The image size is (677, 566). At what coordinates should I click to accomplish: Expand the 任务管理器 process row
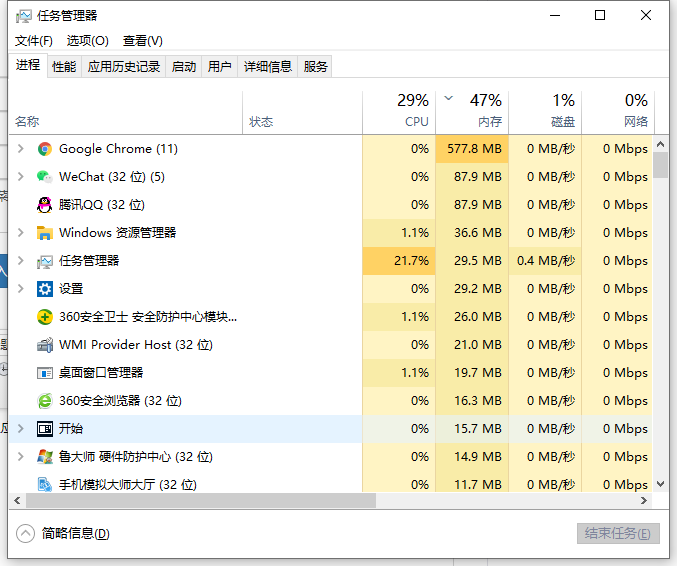coord(21,261)
